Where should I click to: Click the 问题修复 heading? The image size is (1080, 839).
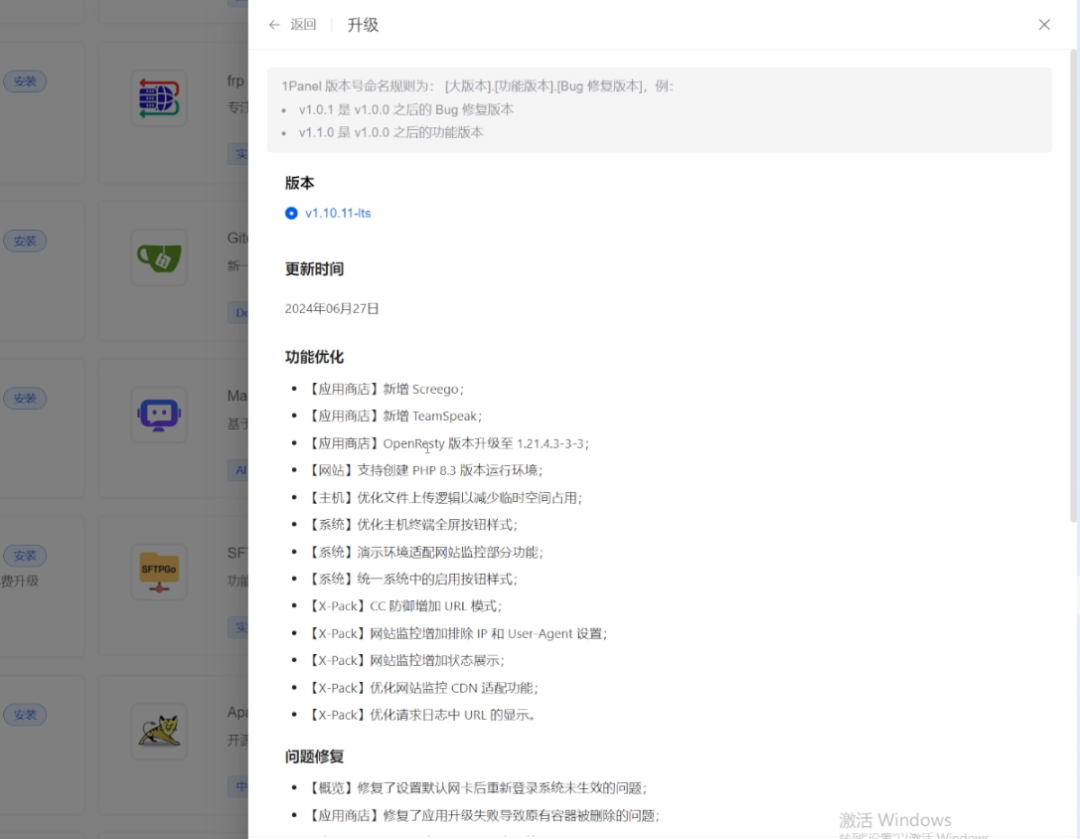click(x=314, y=757)
